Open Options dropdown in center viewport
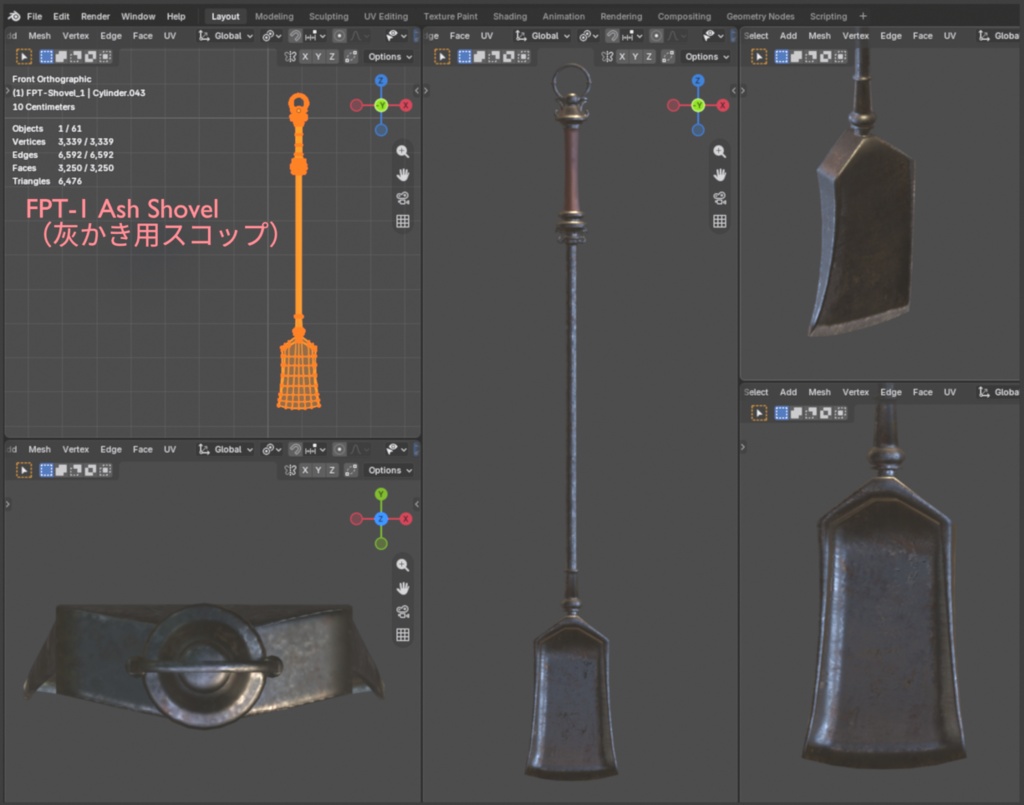The image size is (1024, 805). pos(707,57)
